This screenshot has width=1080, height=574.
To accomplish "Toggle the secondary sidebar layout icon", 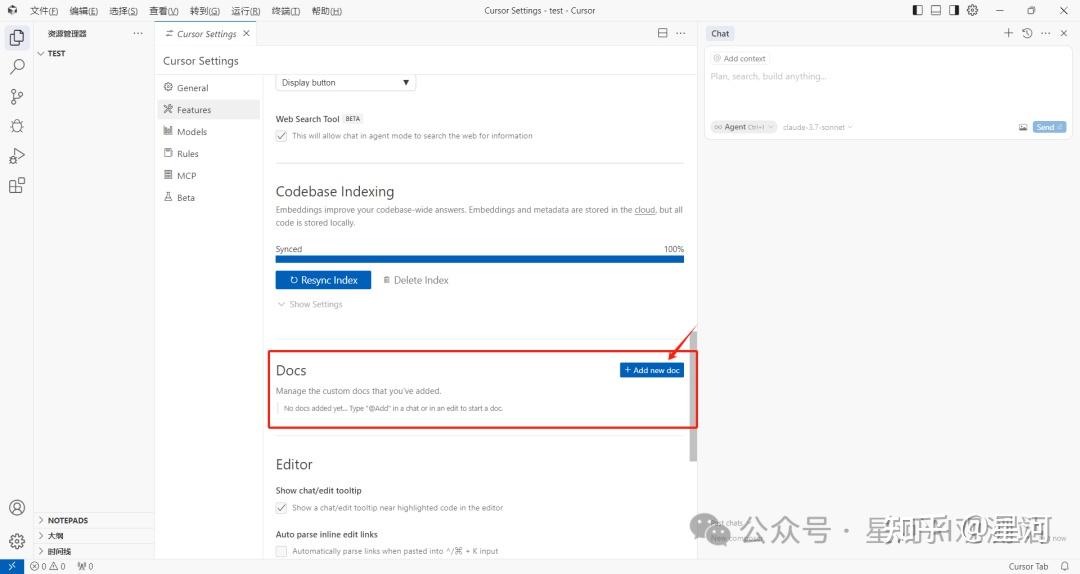I will [954, 10].
